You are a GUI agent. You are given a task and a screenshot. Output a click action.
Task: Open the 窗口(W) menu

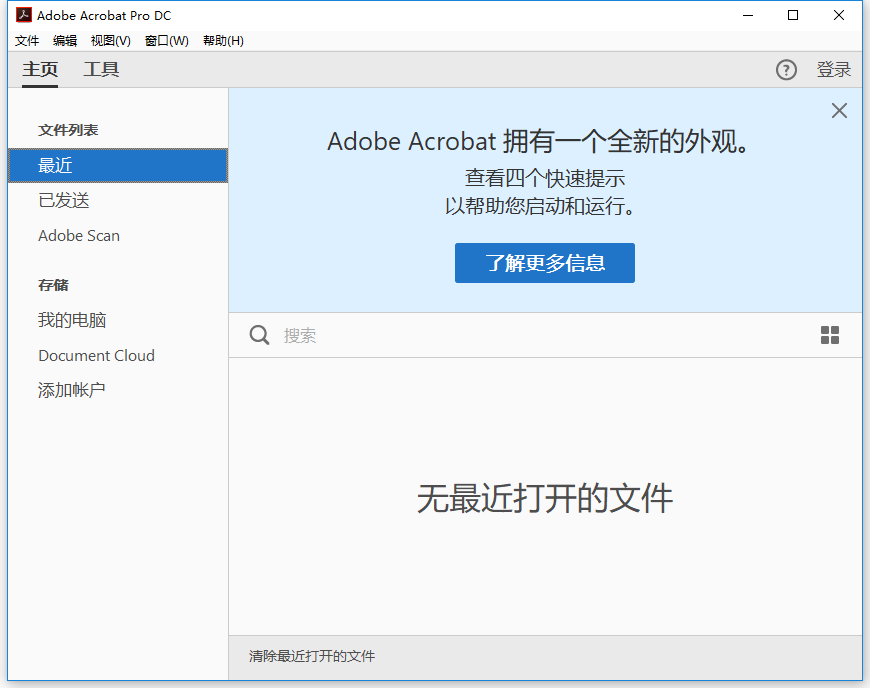[x=166, y=41]
